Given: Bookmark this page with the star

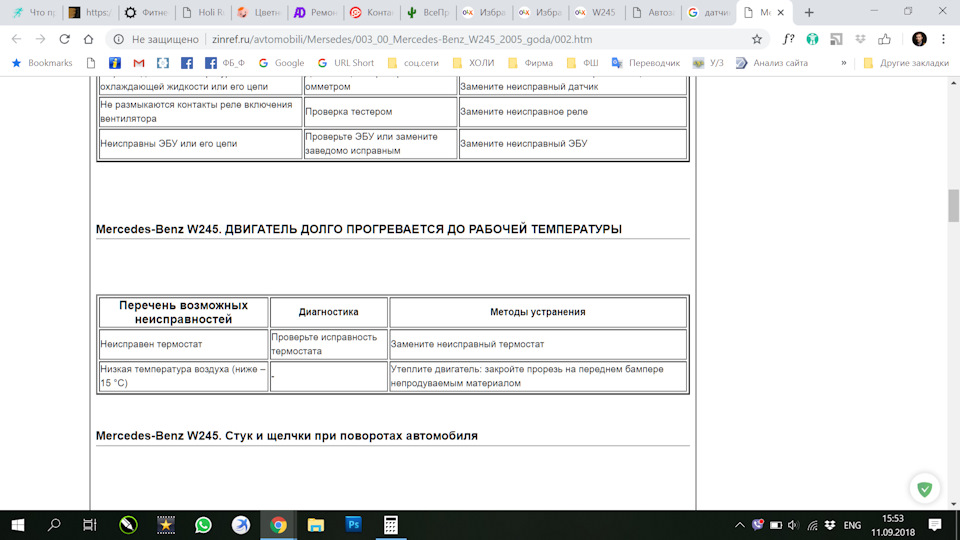Looking at the screenshot, I should pos(757,39).
